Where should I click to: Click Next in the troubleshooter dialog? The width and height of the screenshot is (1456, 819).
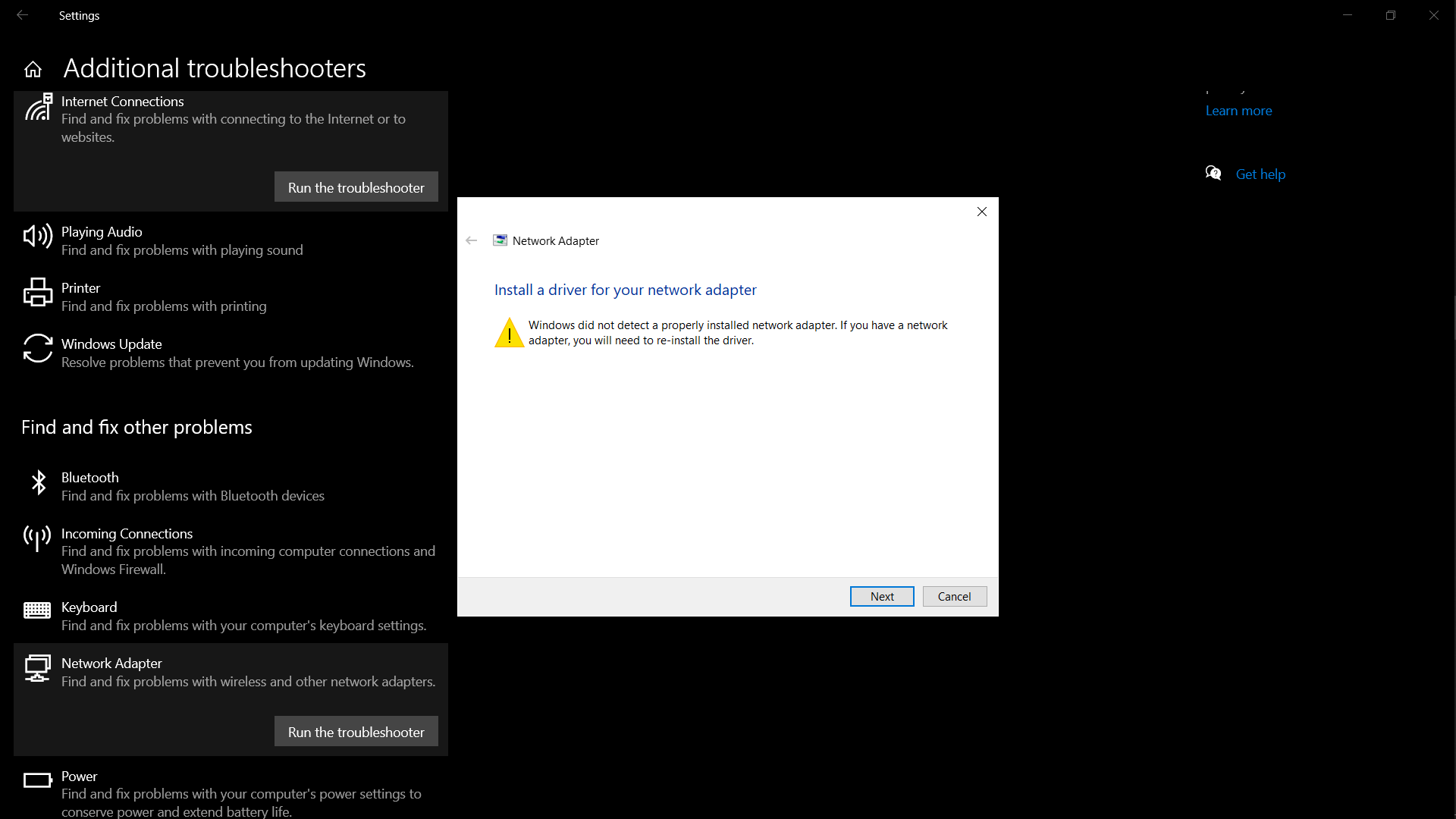click(882, 596)
